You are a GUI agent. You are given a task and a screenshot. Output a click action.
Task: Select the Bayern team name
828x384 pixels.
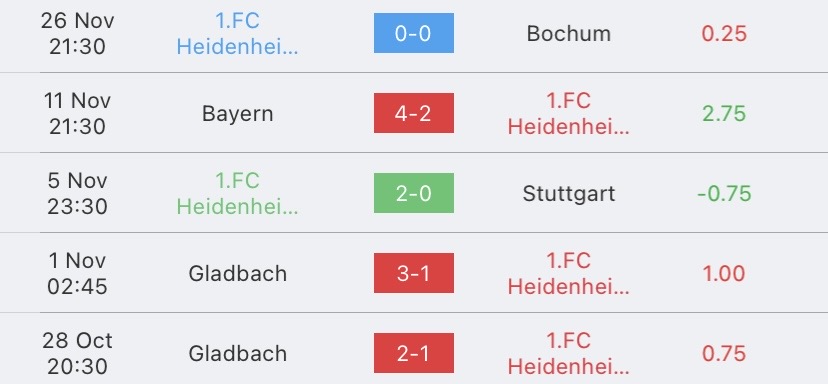238,114
